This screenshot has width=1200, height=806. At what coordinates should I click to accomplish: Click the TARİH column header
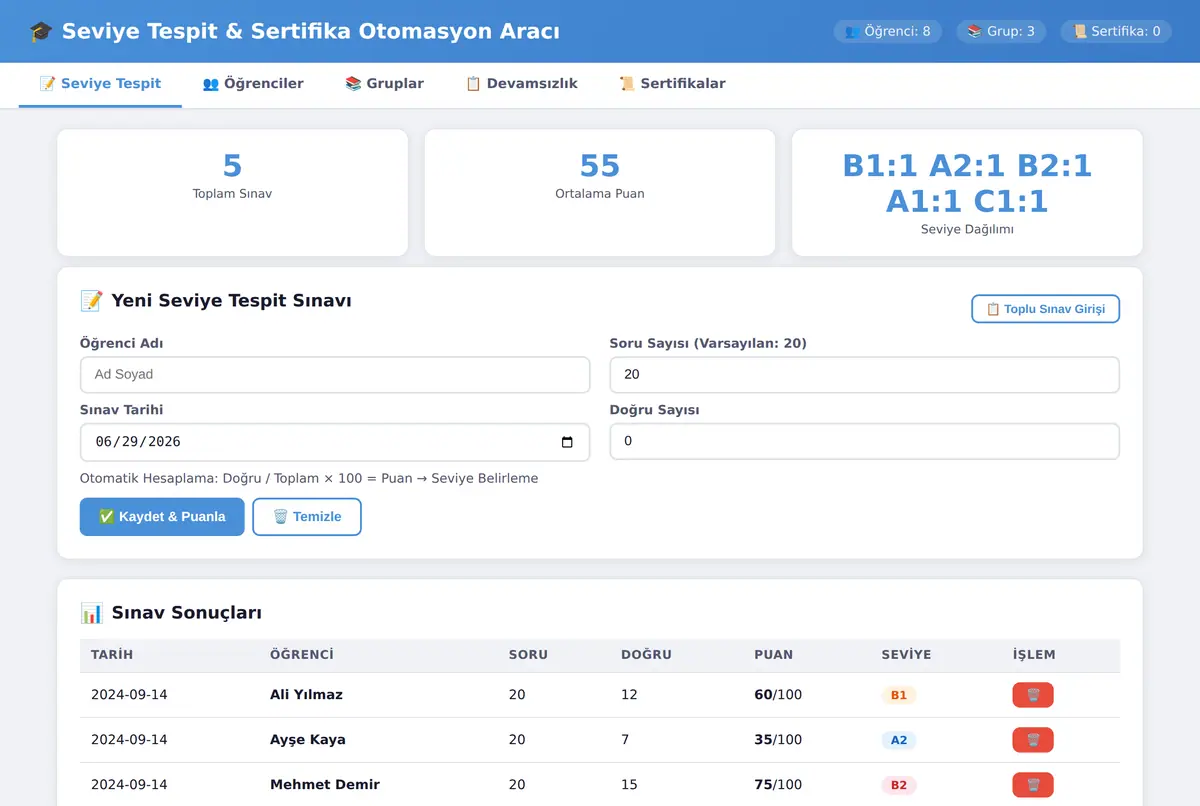(112, 655)
